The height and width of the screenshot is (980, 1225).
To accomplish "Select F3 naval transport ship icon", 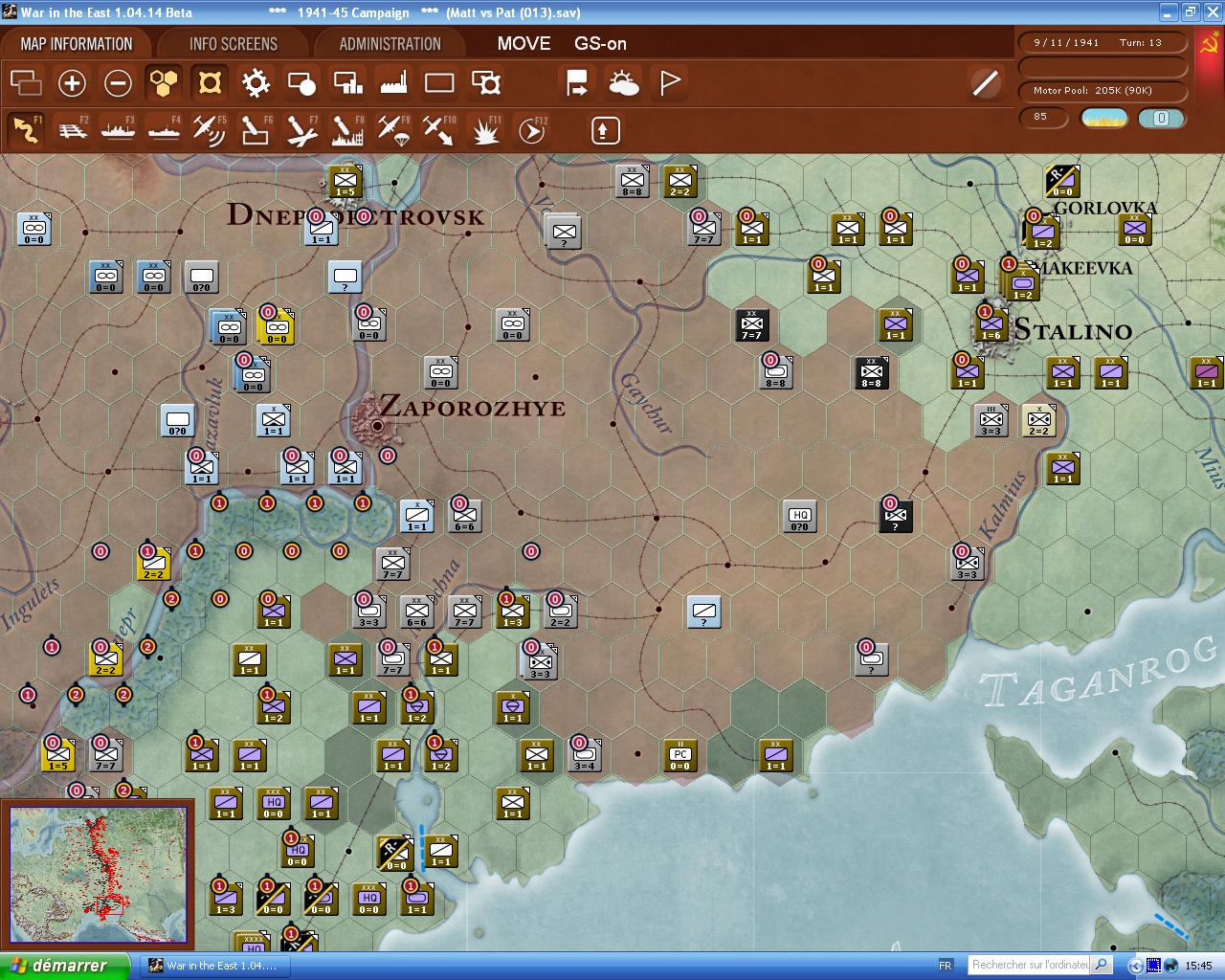I will tap(118, 129).
